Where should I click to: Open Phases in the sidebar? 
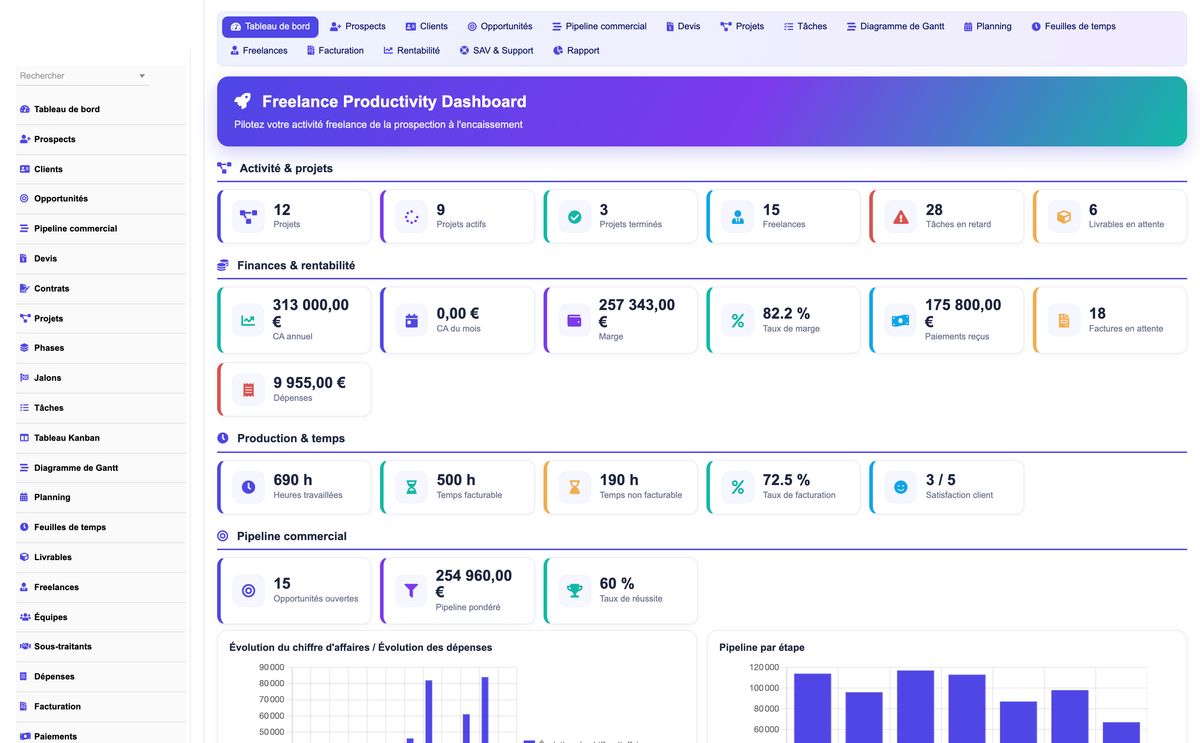[101, 348]
